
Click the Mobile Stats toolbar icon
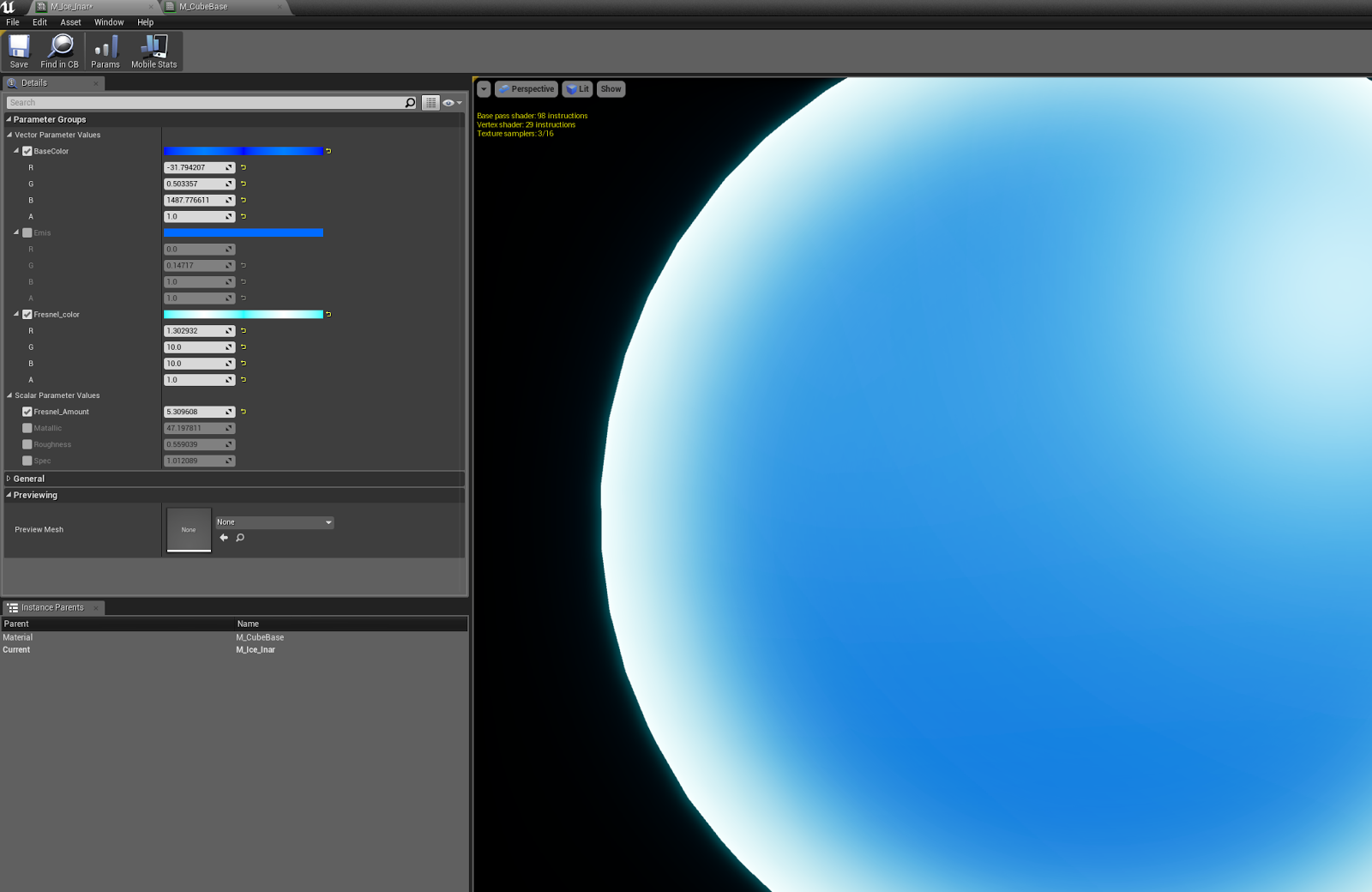[153, 51]
